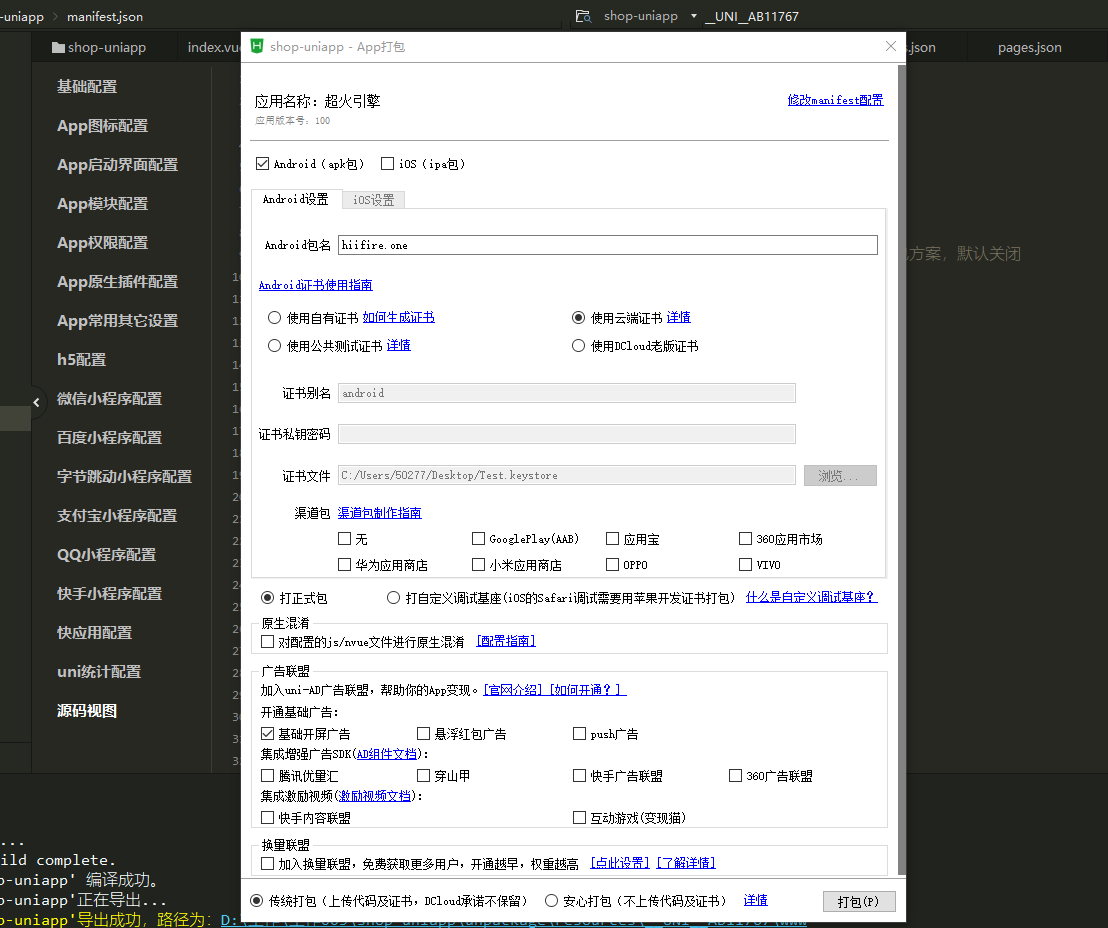Select 打正式包 radio option
The width and height of the screenshot is (1108, 928).
(267, 598)
